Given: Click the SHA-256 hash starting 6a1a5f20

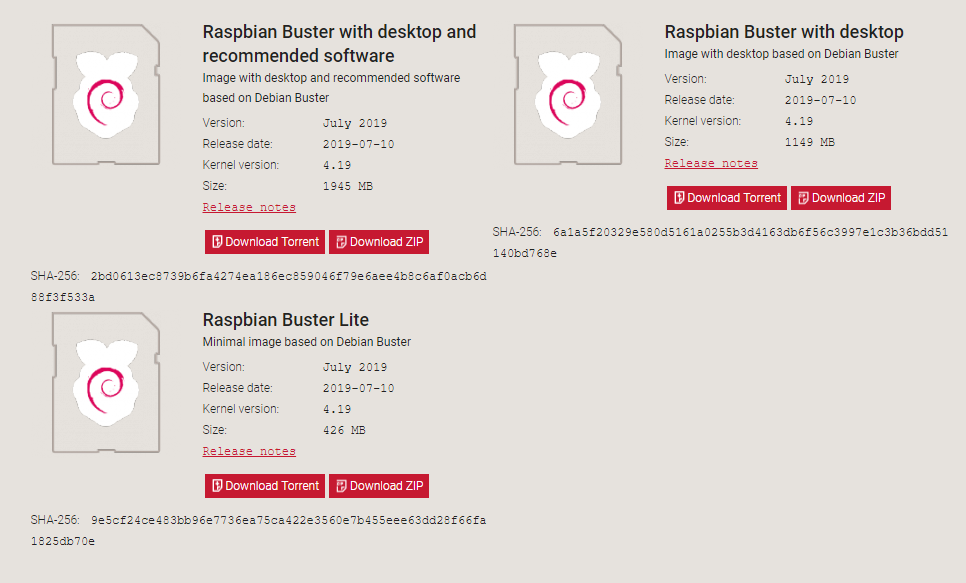Looking at the screenshot, I should click(x=720, y=242).
